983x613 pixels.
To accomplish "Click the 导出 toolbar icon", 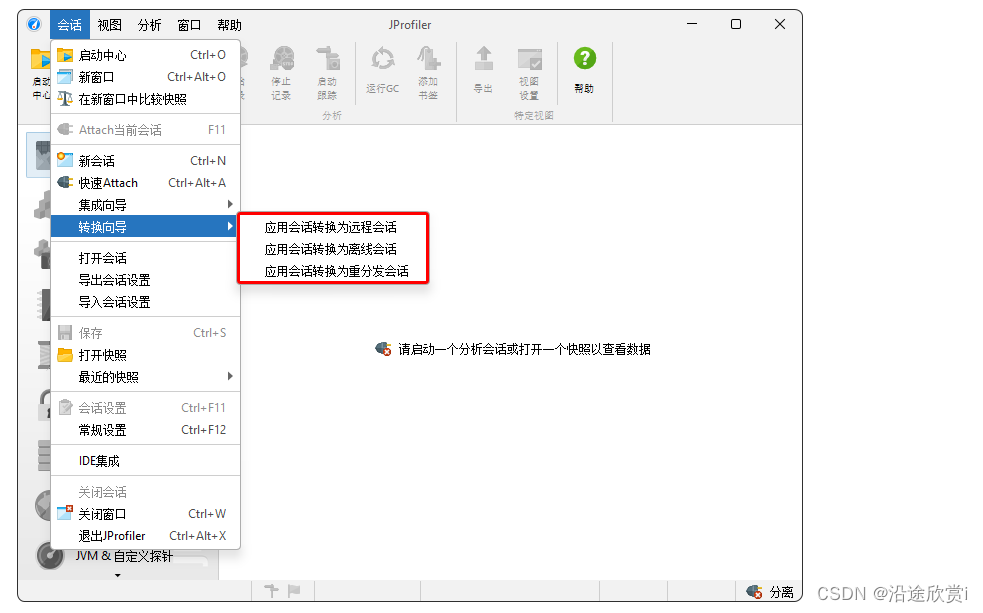I will click(483, 59).
